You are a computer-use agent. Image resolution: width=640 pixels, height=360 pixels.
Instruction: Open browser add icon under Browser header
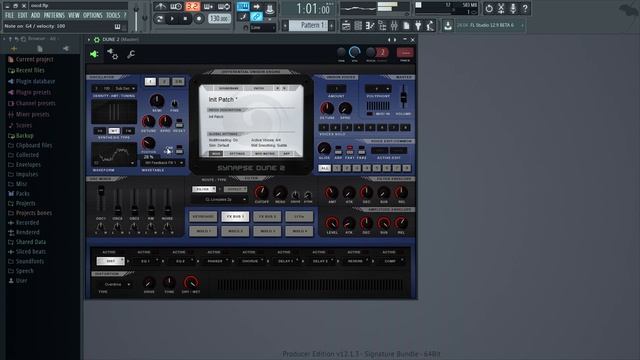click(x=14, y=49)
